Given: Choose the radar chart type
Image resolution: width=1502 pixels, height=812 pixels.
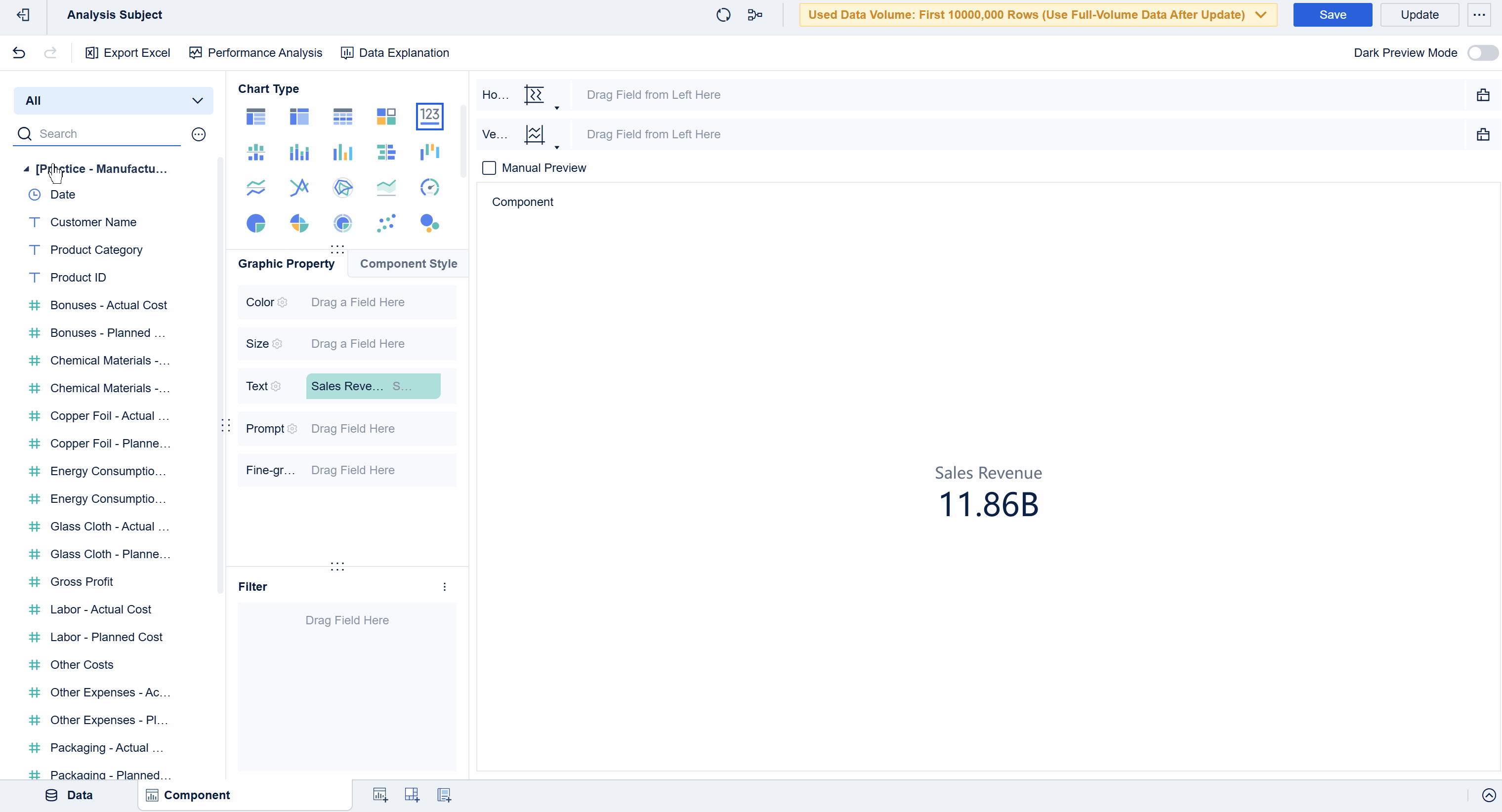Looking at the screenshot, I should coord(342,187).
